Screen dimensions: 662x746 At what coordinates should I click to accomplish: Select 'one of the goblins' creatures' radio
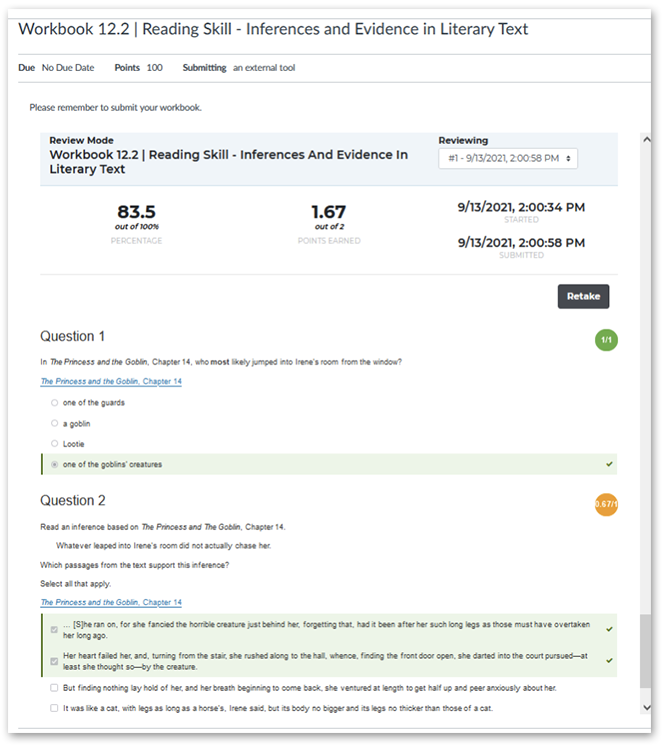54,465
